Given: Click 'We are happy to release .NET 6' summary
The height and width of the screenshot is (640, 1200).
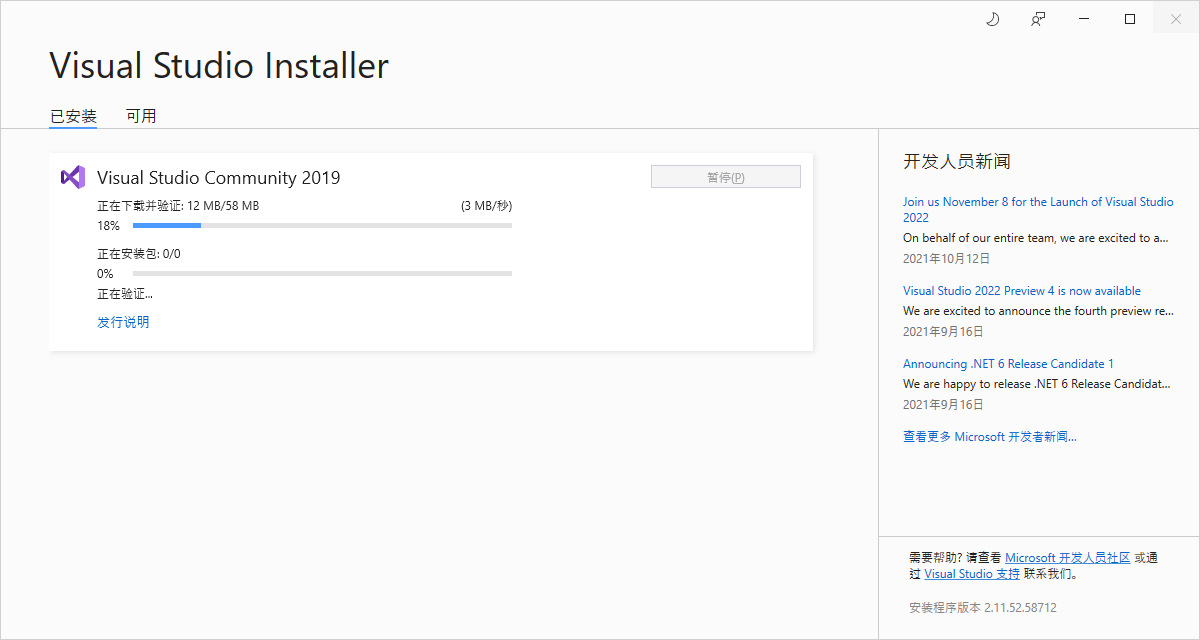Looking at the screenshot, I should click(1036, 384).
